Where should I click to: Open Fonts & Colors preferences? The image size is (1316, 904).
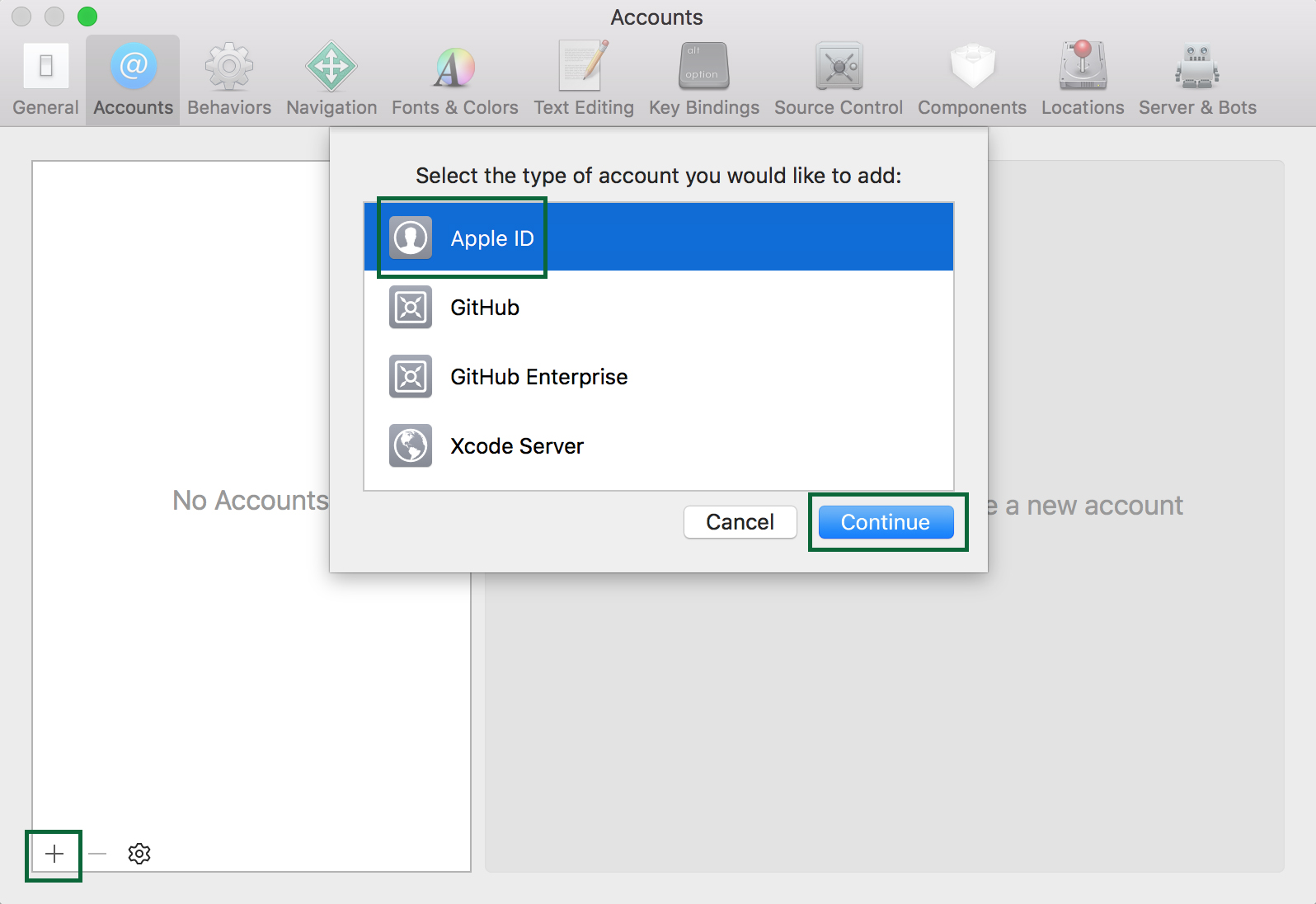coord(455,80)
